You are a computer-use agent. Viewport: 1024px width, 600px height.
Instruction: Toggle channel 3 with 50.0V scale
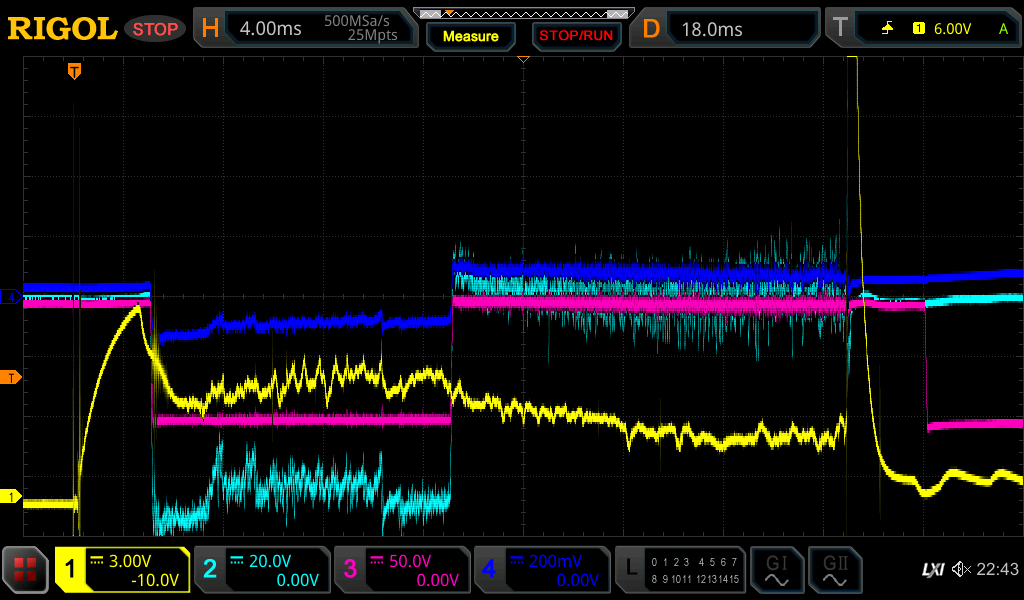click(x=401, y=570)
